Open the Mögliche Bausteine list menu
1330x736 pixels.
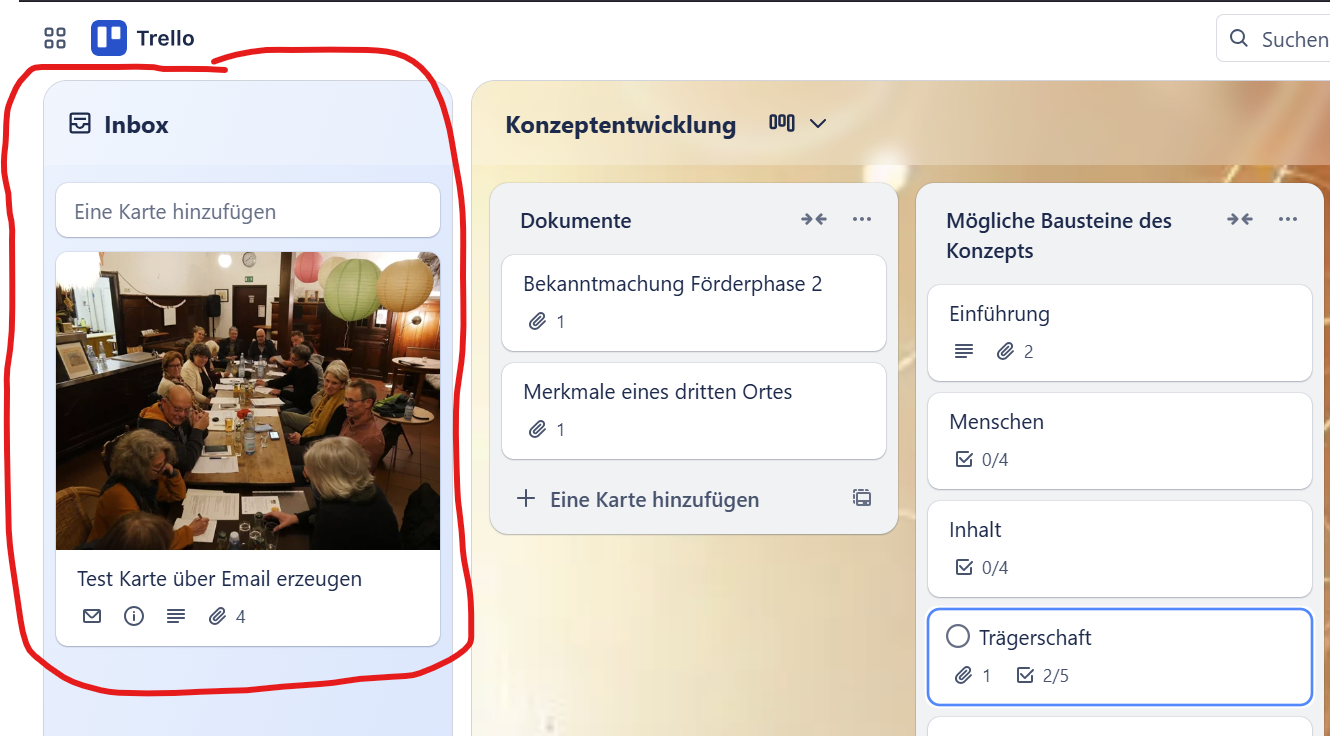pyautogui.click(x=1287, y=219)
